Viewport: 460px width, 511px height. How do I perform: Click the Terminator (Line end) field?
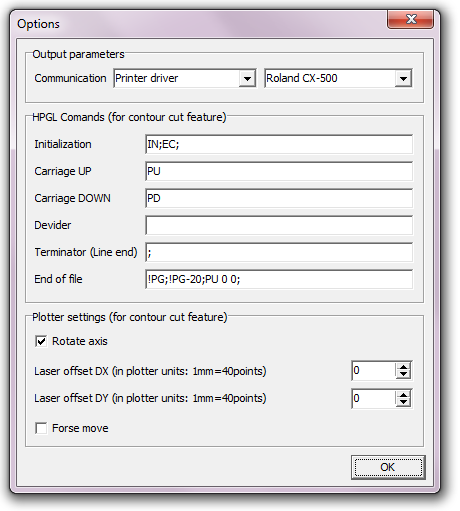click(x=279, y=252)
